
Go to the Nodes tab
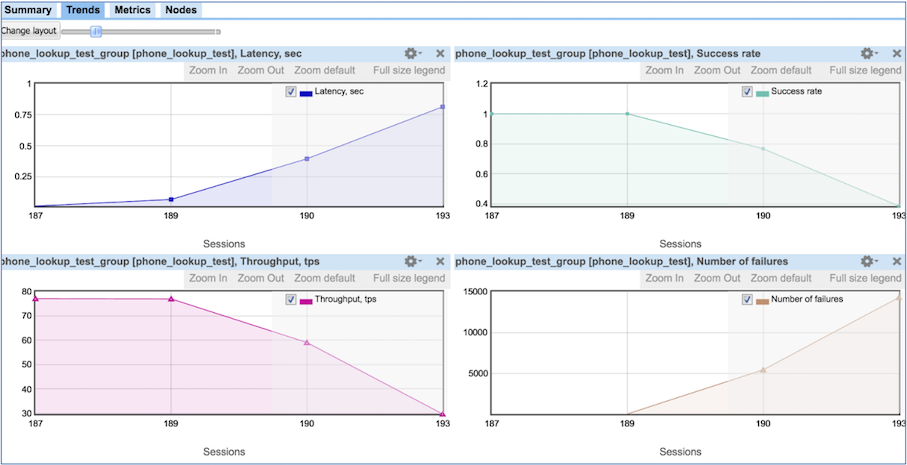coord(180,10)
